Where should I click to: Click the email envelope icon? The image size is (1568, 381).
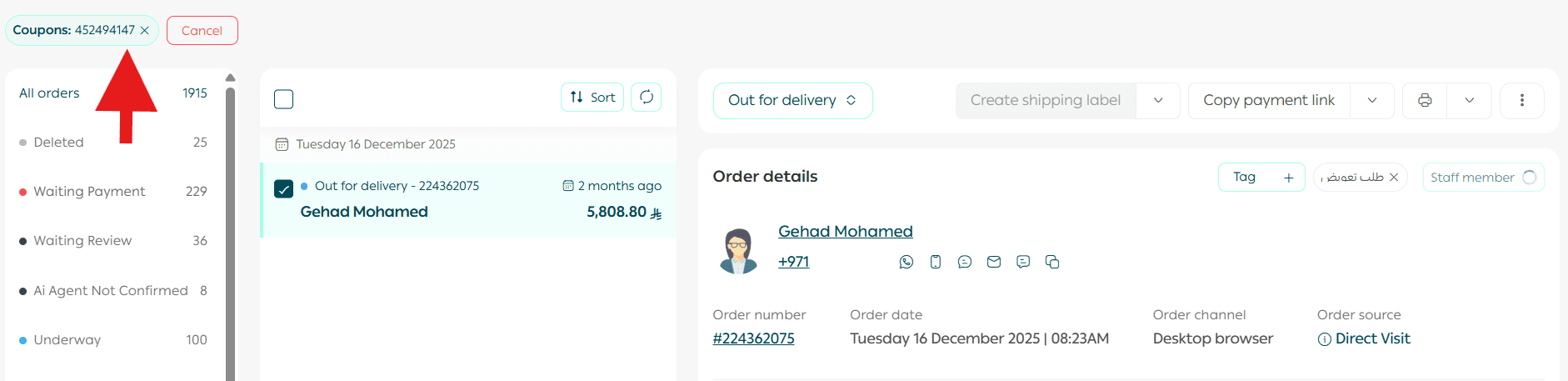[994, 262]
